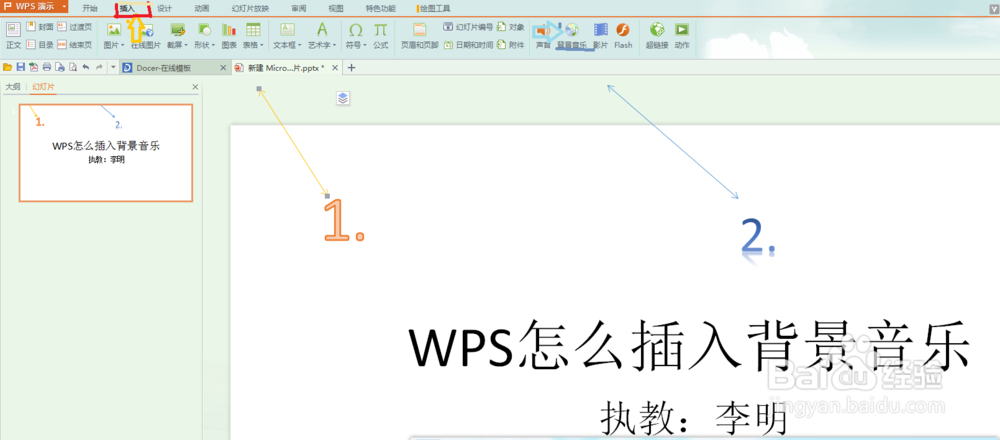Insert 幻灯片编号 slide number
The height and width of the screenshot is (440, 1000).
(468, 27)
